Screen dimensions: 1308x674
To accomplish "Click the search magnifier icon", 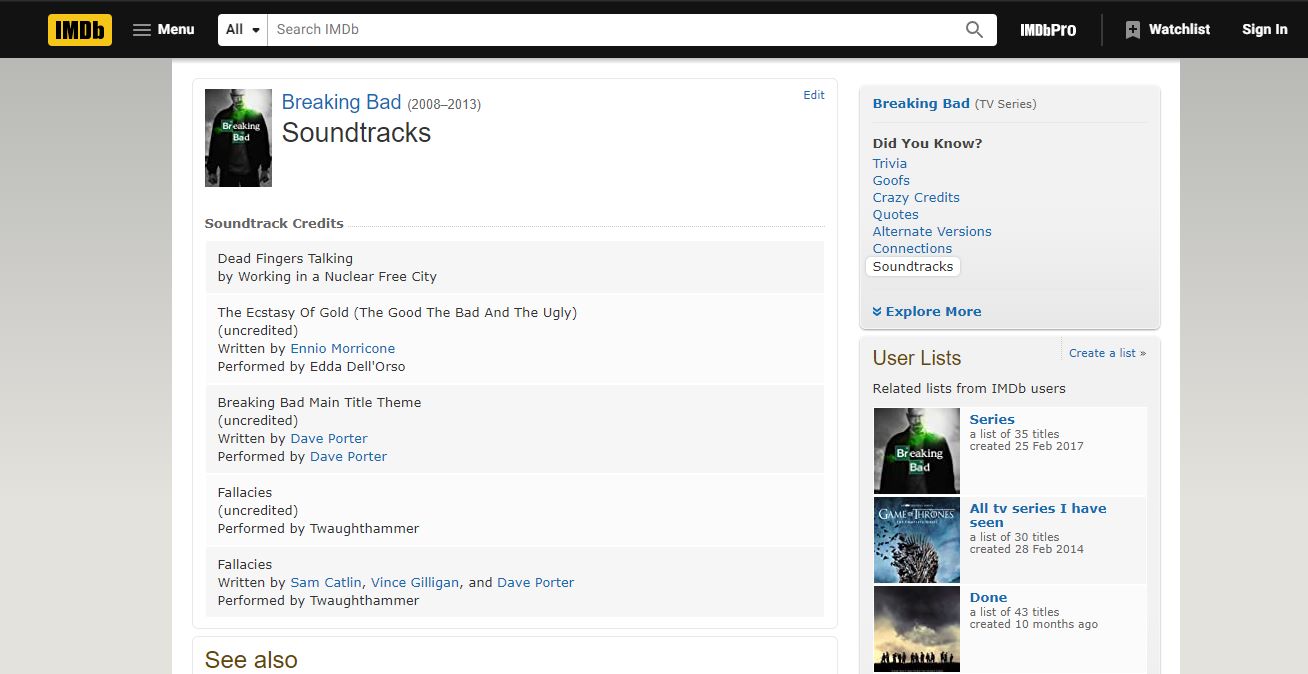I will click(x=974, y=30).
